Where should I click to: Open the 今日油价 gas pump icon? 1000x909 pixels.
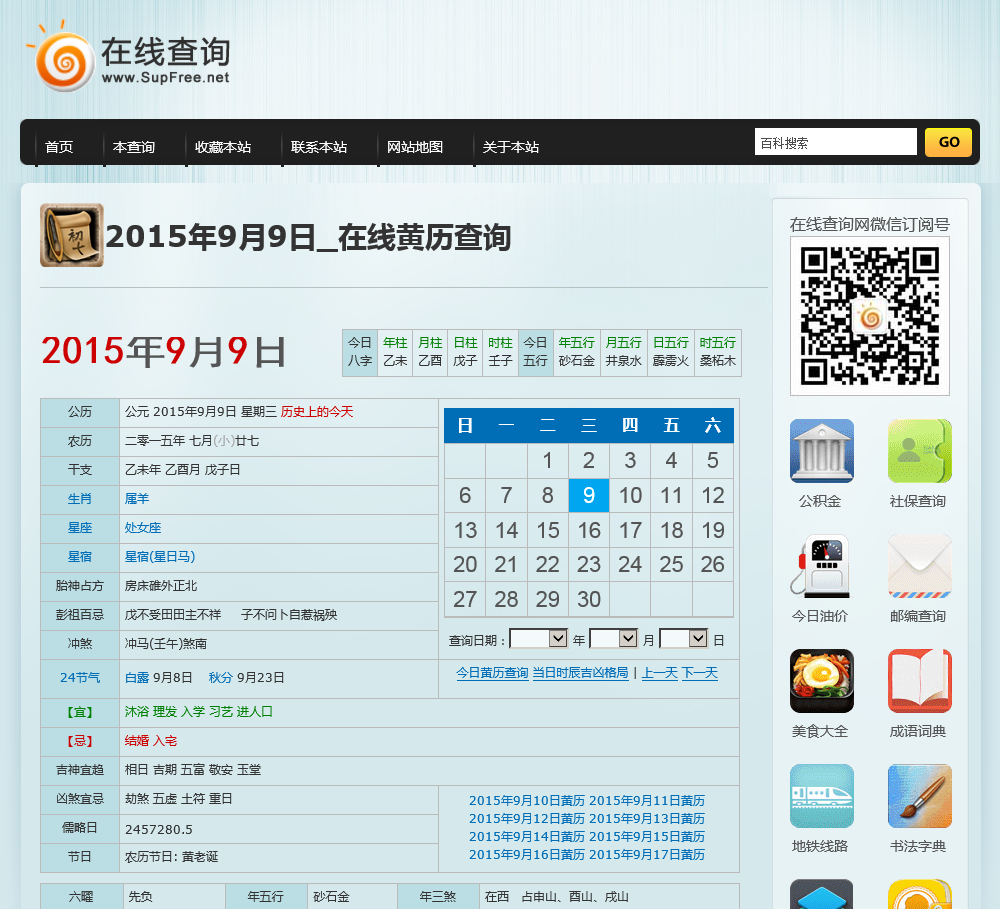click(x=821, y=566)
